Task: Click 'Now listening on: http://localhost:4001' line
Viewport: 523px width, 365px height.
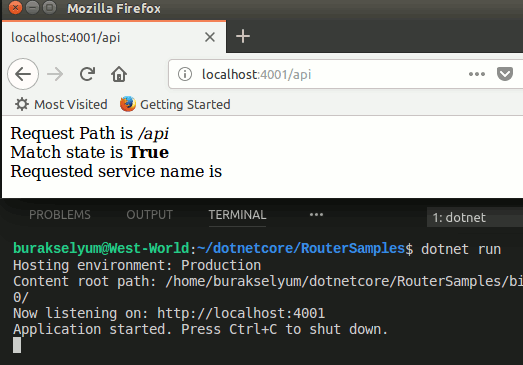Action: [169, 313]
